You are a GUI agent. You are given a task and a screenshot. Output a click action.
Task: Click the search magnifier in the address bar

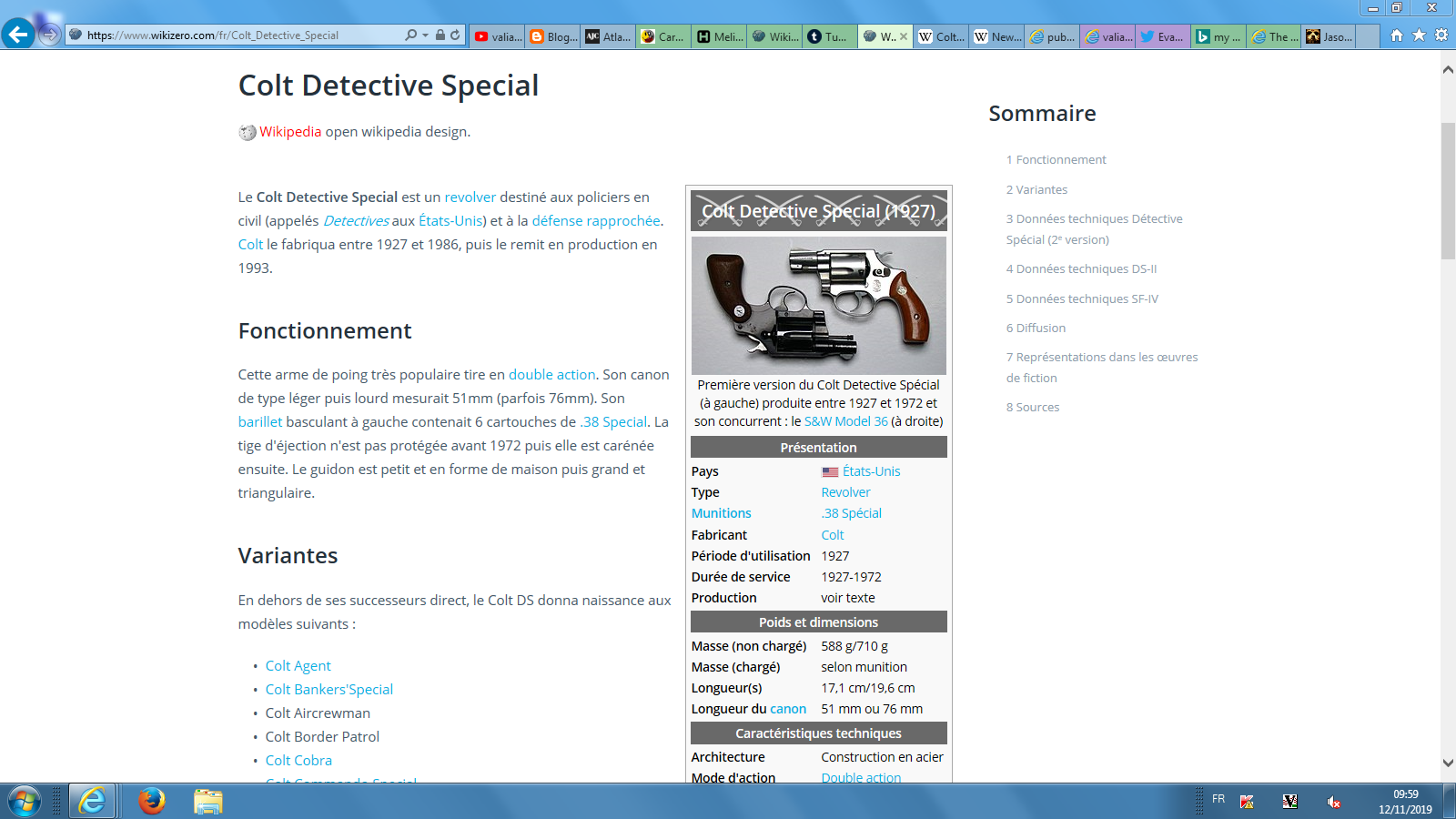point(410,35)
